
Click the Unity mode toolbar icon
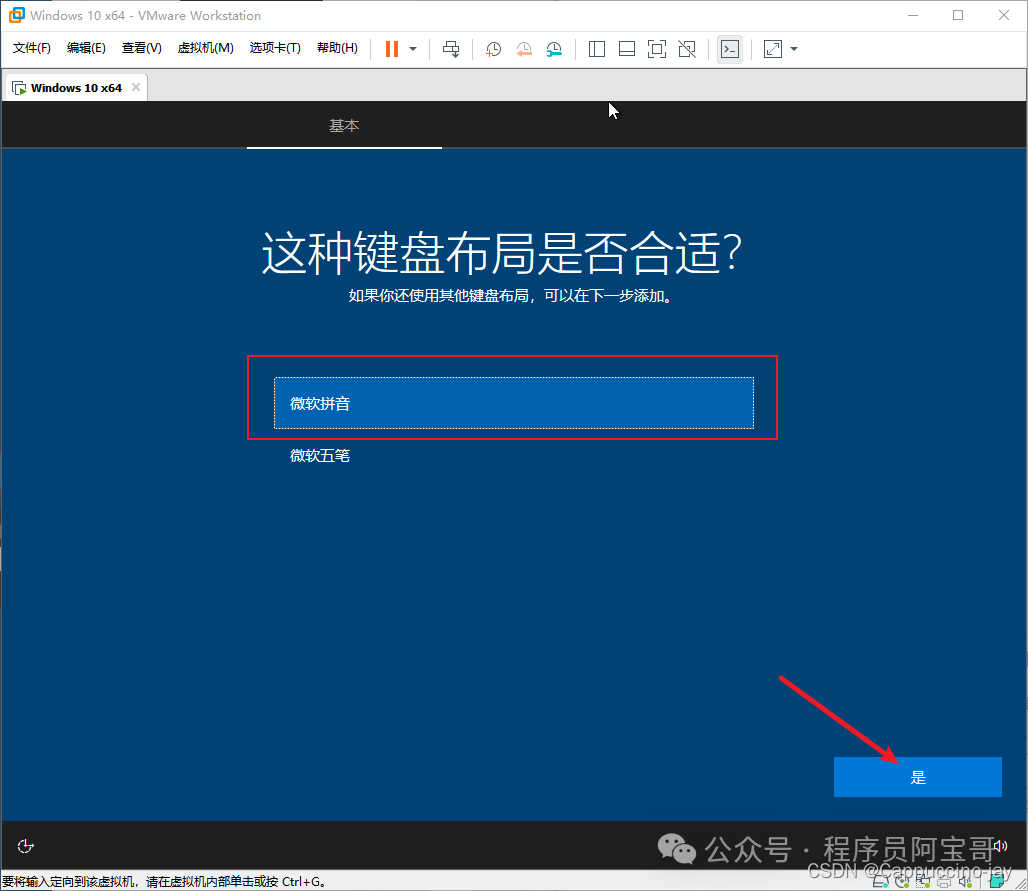coord(687,49)
